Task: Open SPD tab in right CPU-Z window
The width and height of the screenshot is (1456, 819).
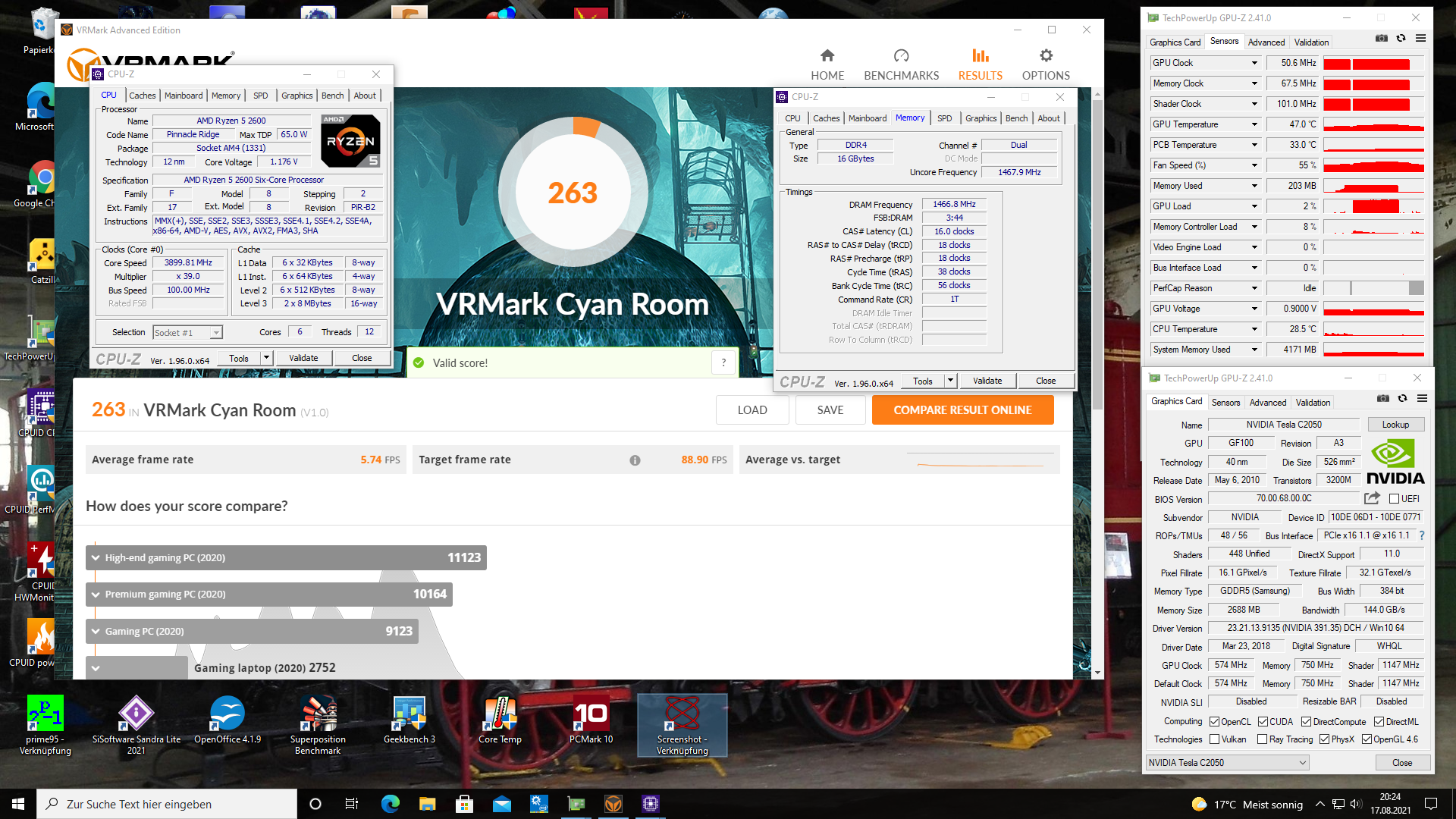Action: [944, 118]
